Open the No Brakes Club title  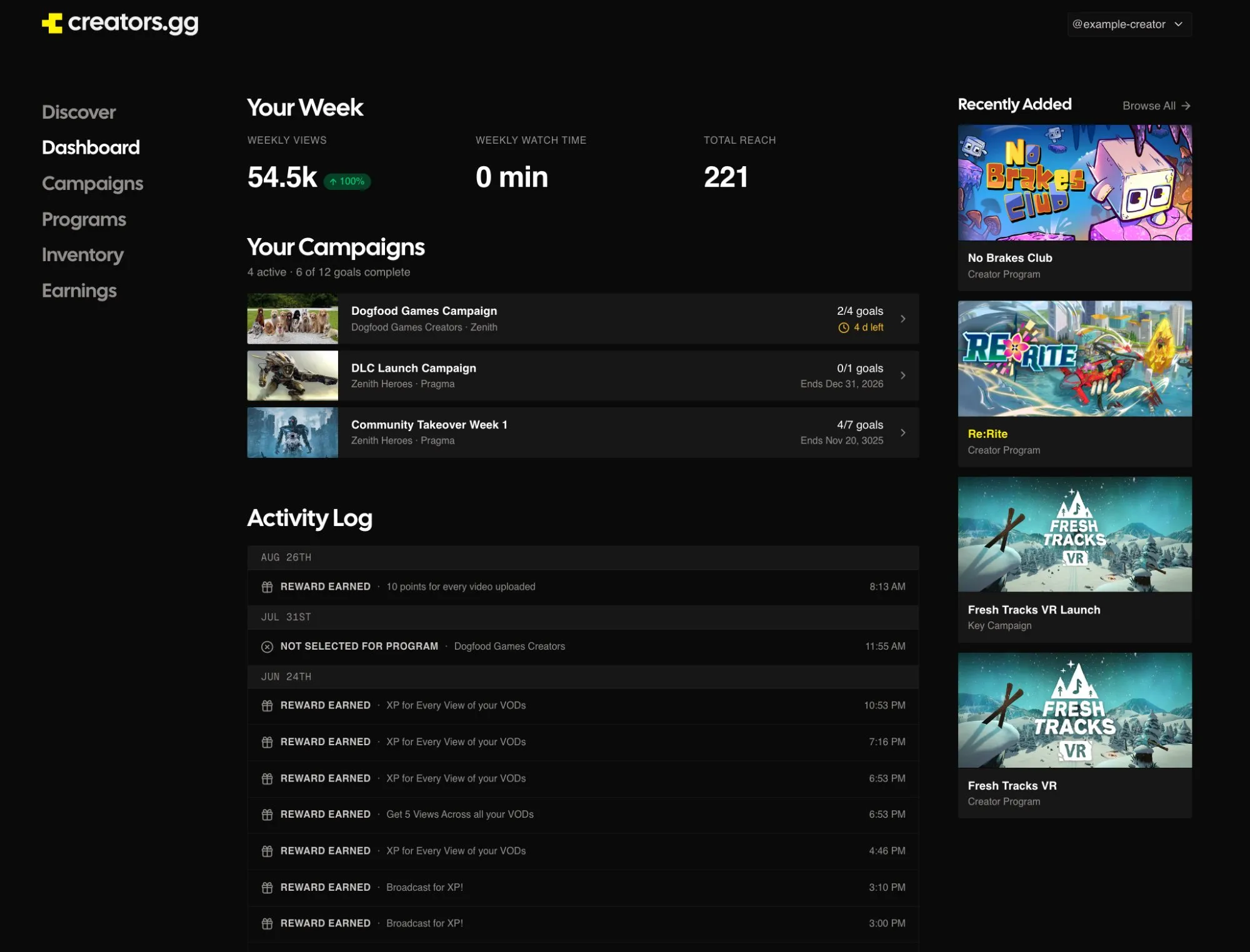[x=1010, y=257]
